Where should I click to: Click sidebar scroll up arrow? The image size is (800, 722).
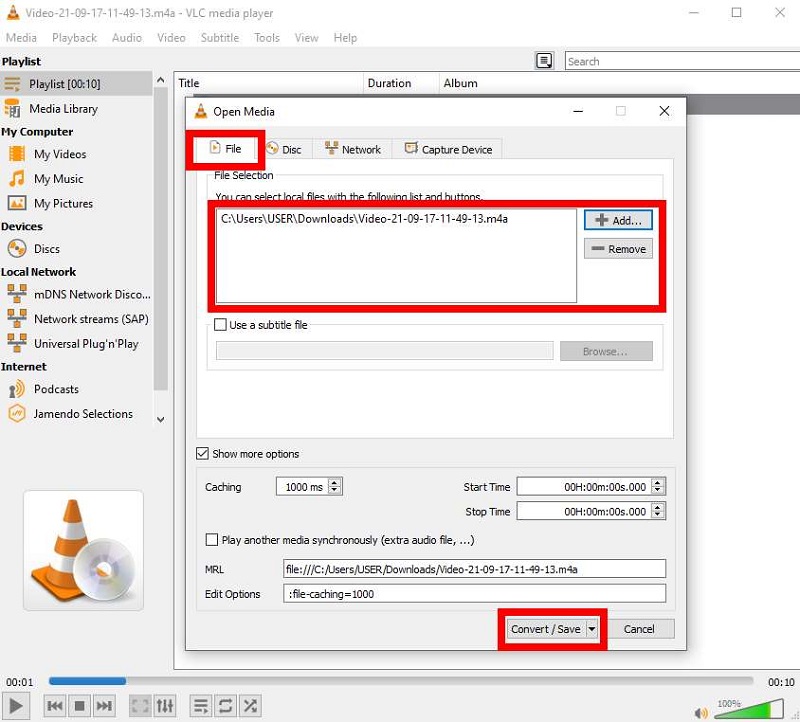pyautogui.click(x=161, y=80)
